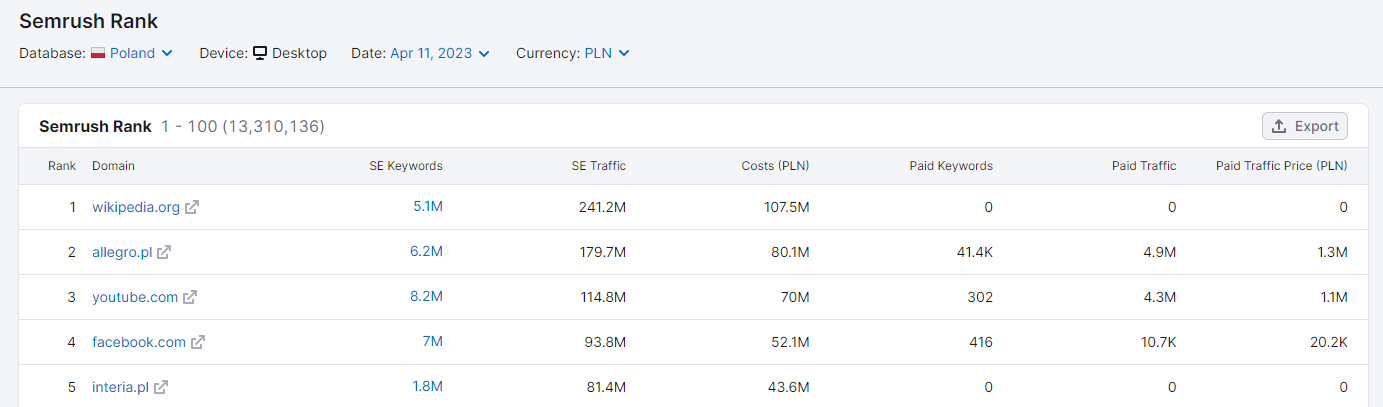Click the Desktop monitor icon
The width and height of the screenshot is (1383, 407).
(x=260, y=53)
